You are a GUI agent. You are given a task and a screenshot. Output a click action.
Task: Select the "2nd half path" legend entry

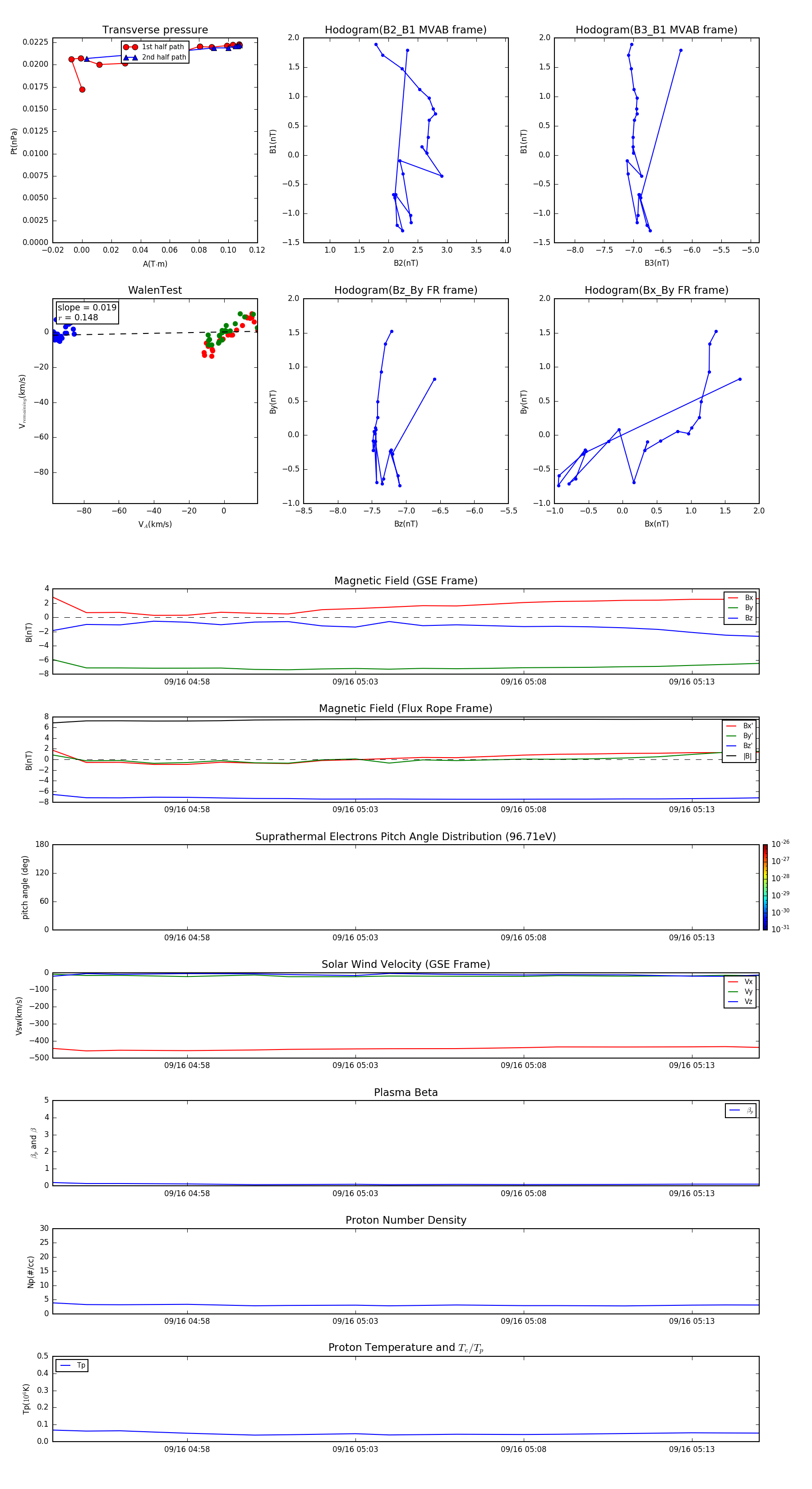coord(154,57)
